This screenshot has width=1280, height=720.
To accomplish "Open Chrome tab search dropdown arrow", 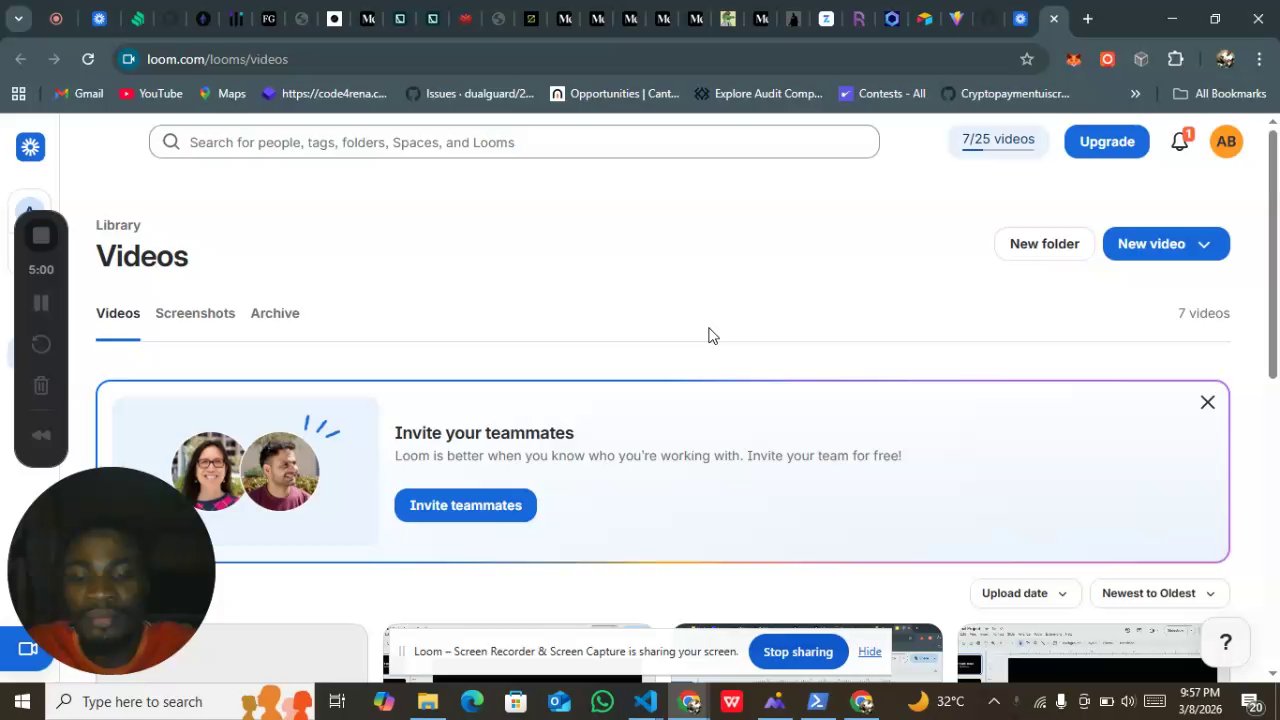I will [18, 18].
